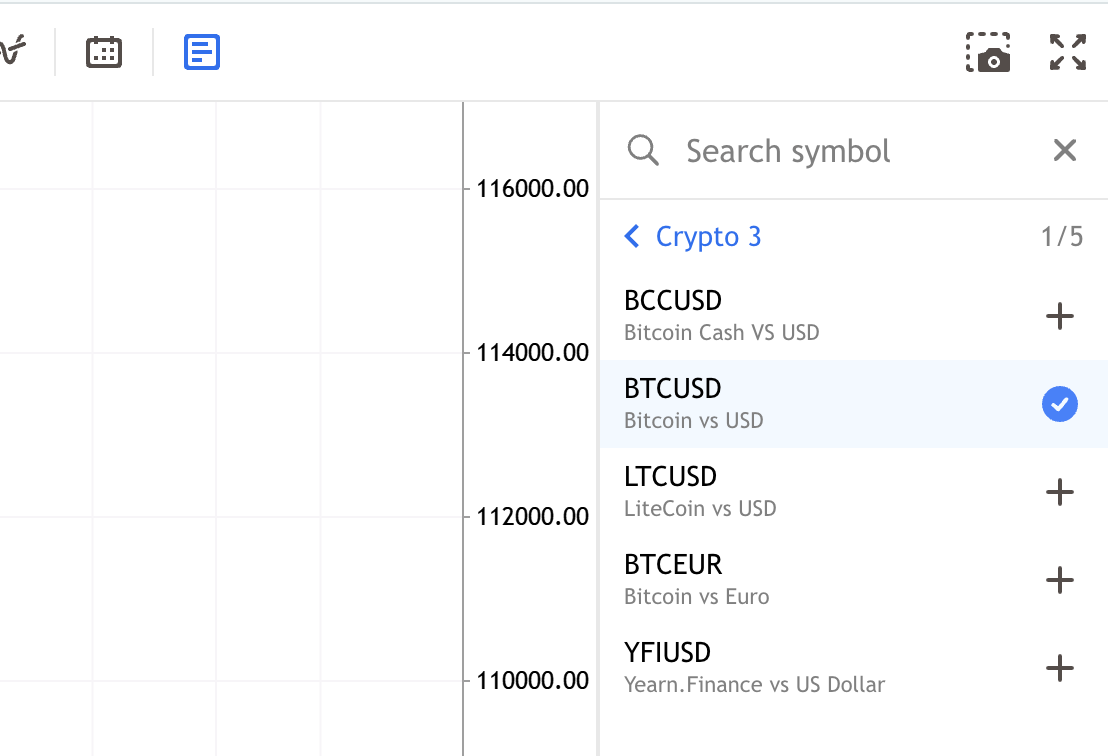Viewport: 1108px width, 756px height.
Task: Add BTCEUR with the plus icon
Action: (x=1059, y=580)
